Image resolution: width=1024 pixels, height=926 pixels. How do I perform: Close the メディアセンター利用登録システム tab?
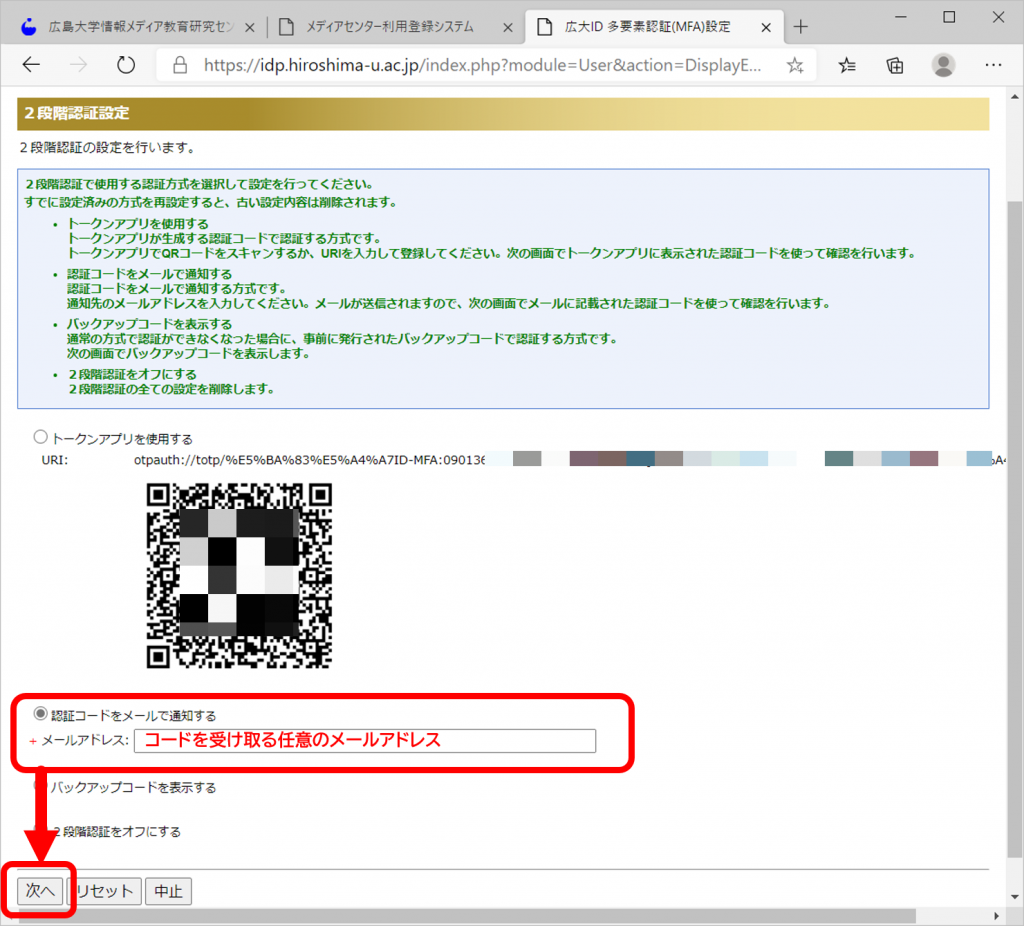pos(507,27)
